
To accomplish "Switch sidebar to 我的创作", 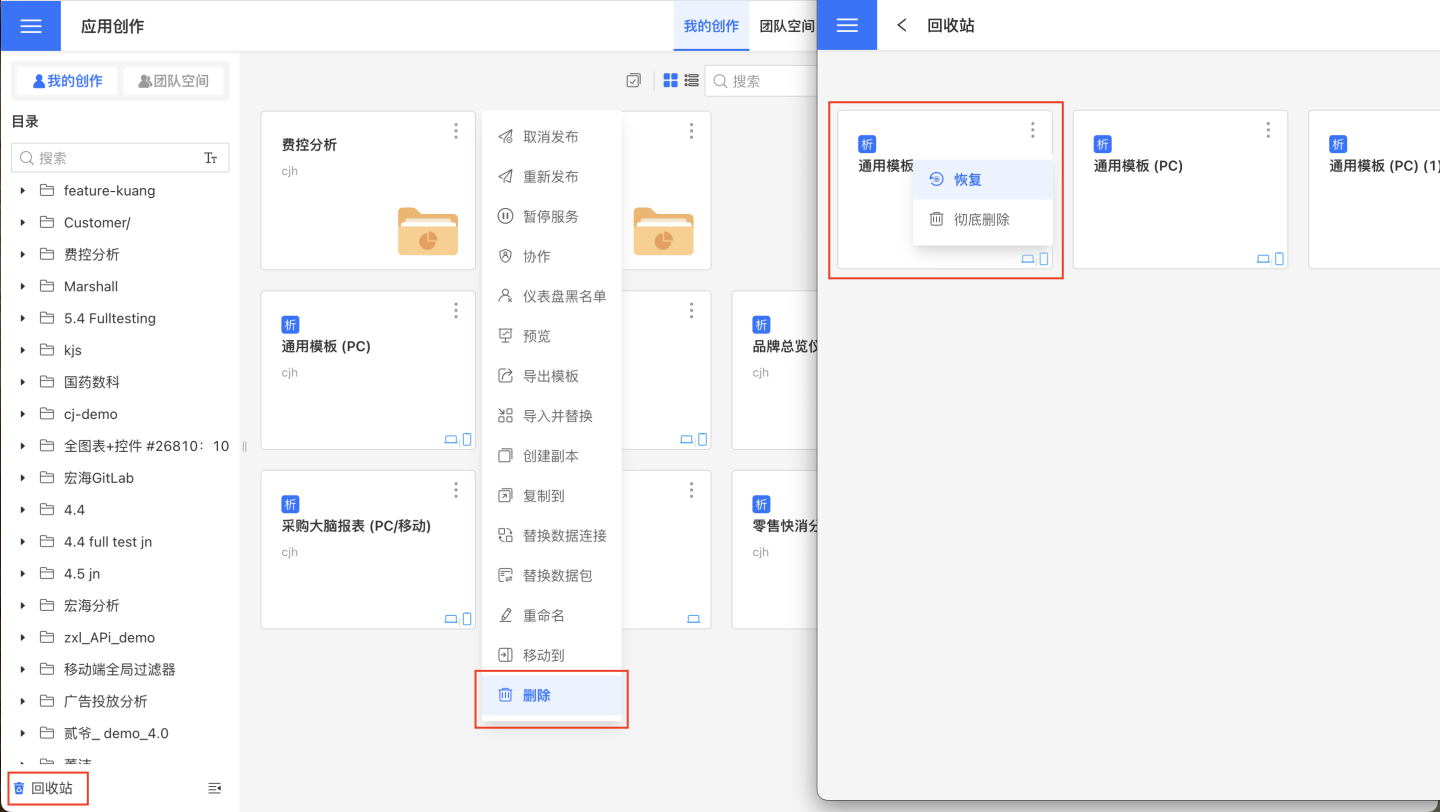I will coord(67,81).
